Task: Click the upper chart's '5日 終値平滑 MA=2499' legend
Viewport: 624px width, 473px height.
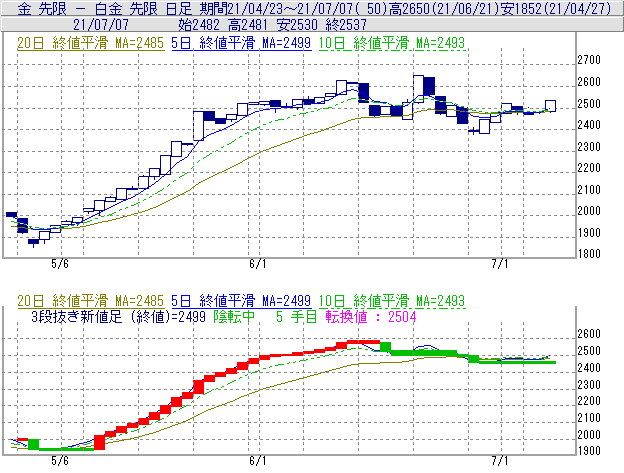Action: tap(241, 43)
